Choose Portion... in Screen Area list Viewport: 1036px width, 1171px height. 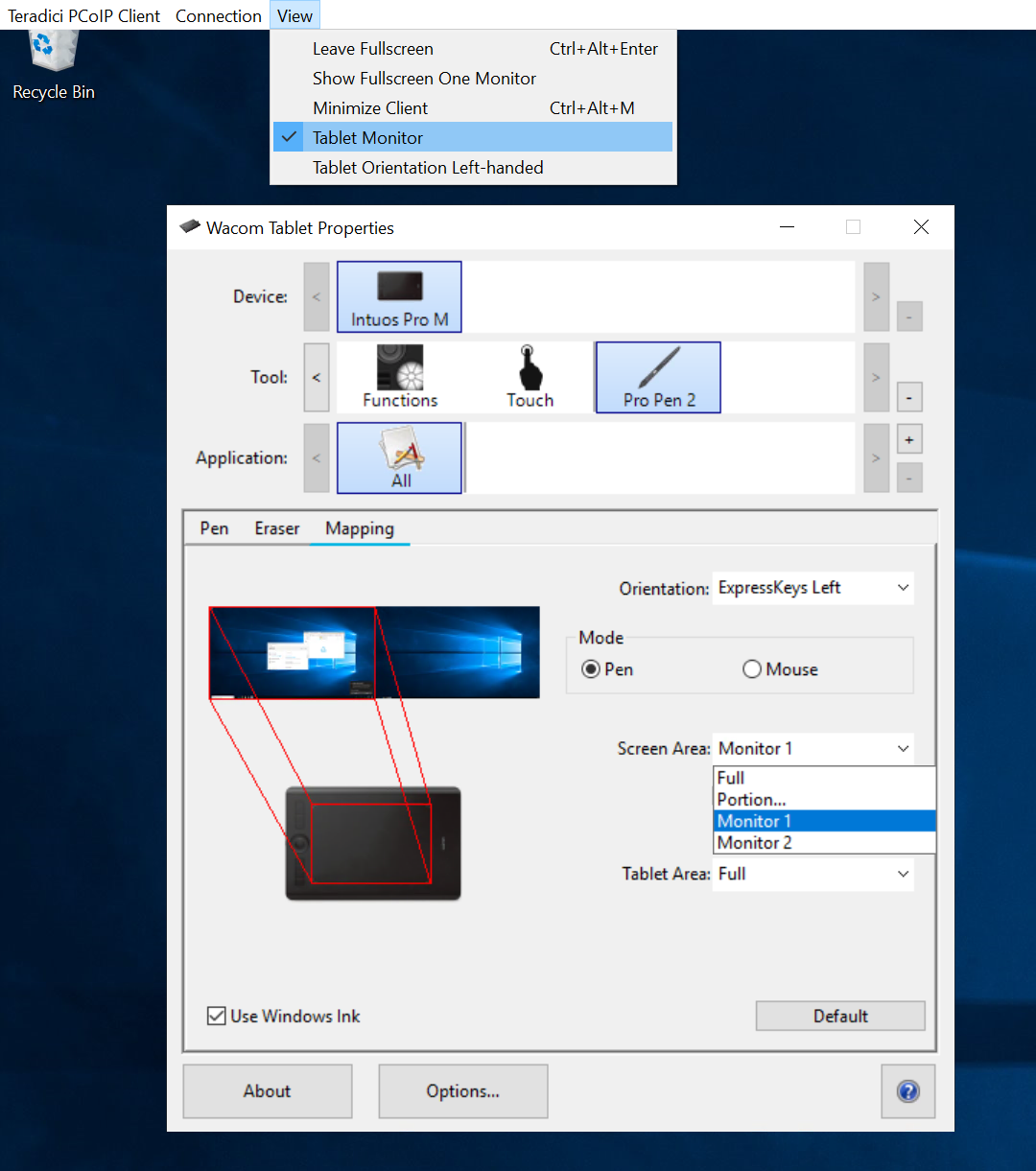click(x=825, y=800)
